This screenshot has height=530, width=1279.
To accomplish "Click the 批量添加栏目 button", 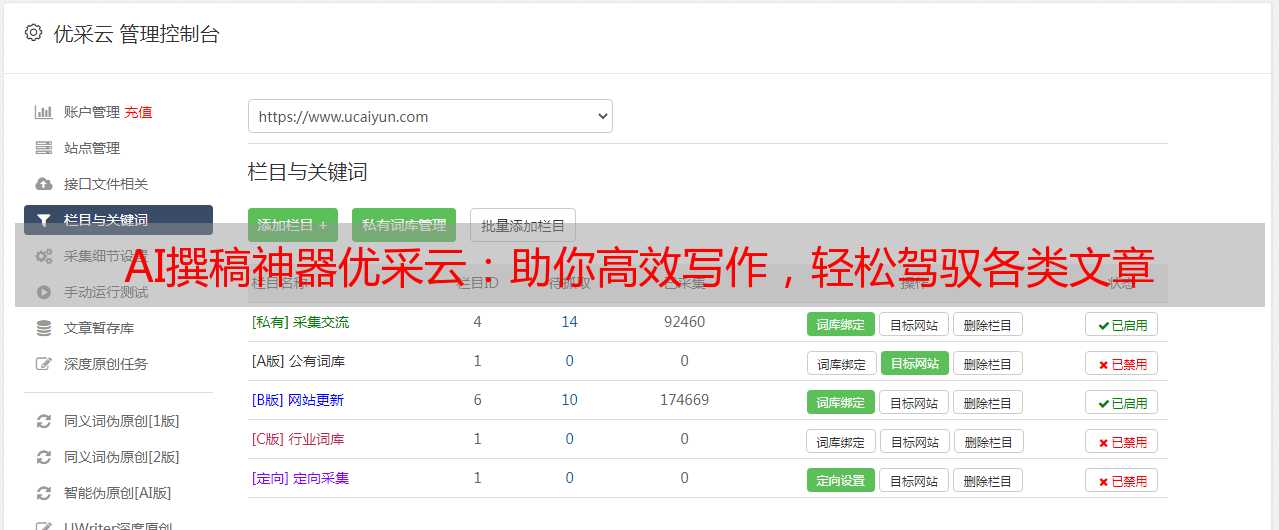I will [523, 225].
